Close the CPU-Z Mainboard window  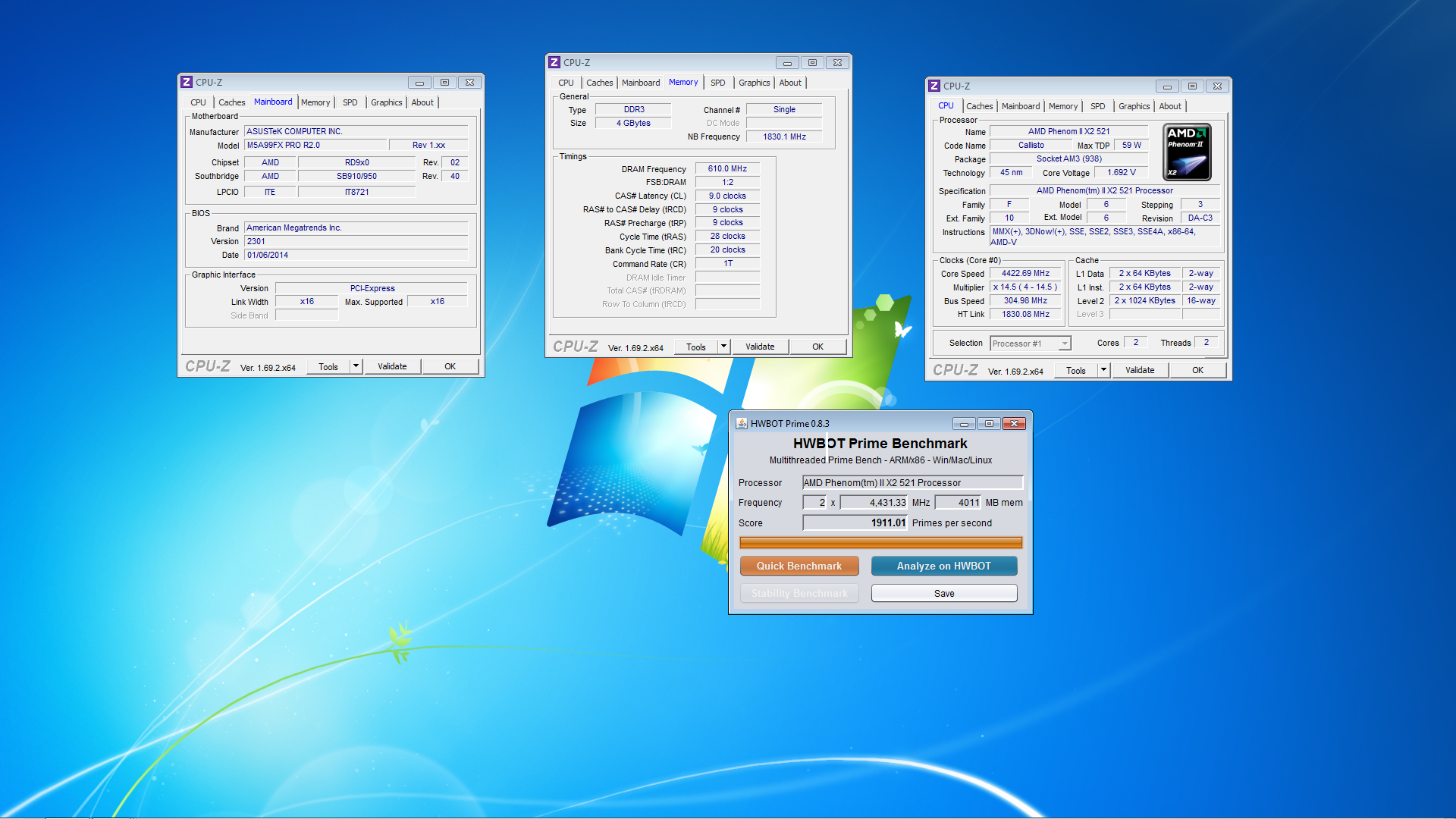[470, 82]
